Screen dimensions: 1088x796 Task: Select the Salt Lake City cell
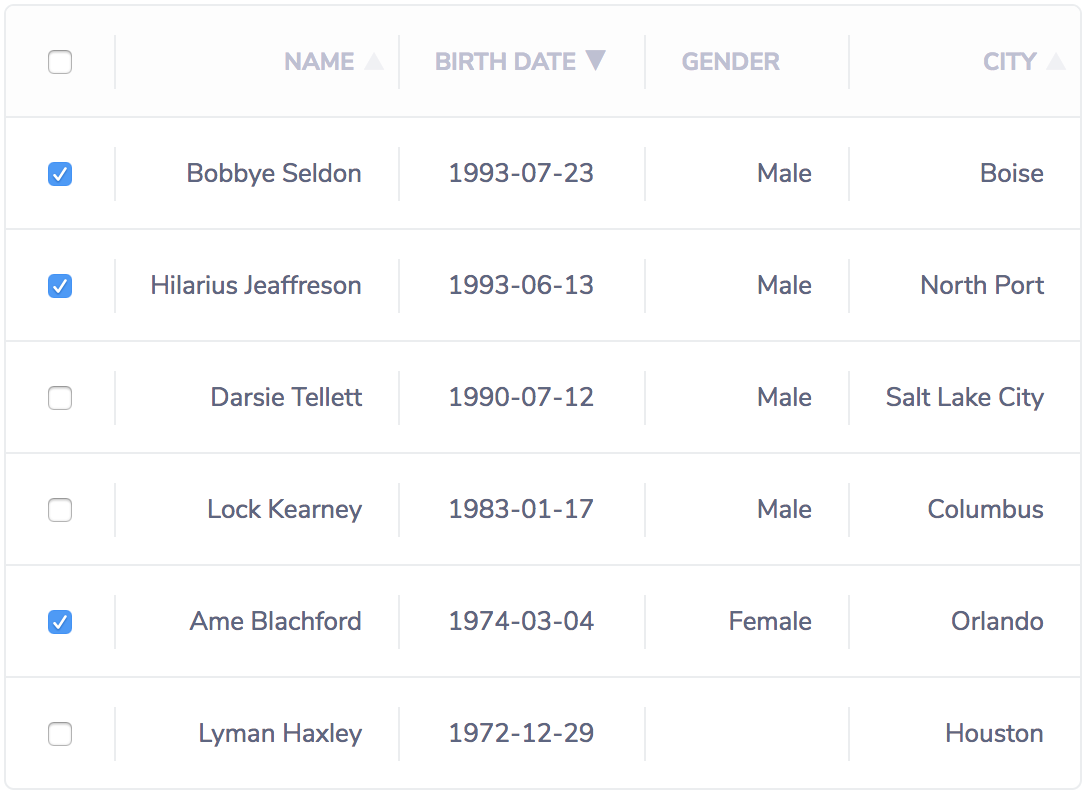(964, 398)
